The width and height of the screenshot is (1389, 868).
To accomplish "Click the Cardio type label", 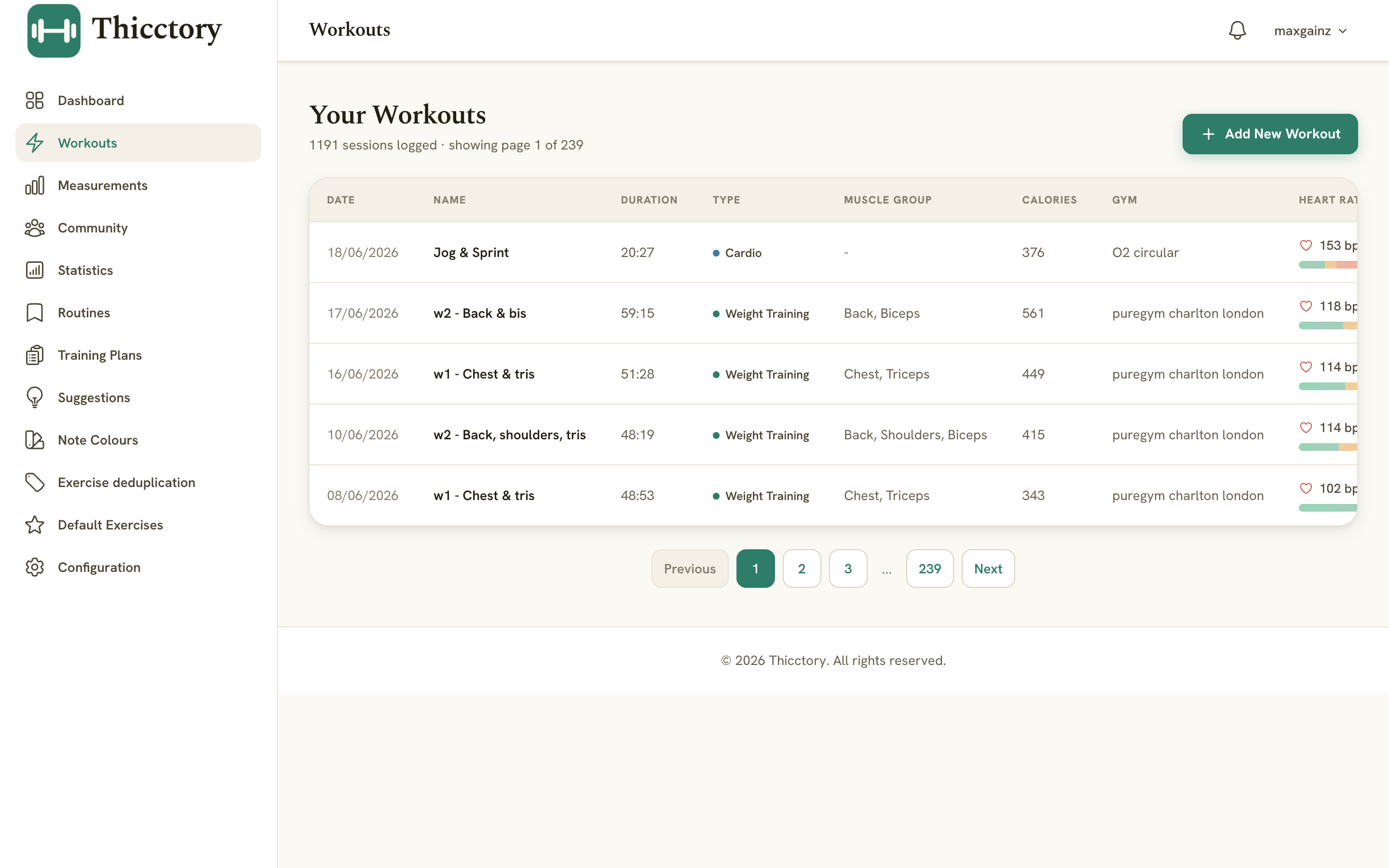I will (737, 253).
